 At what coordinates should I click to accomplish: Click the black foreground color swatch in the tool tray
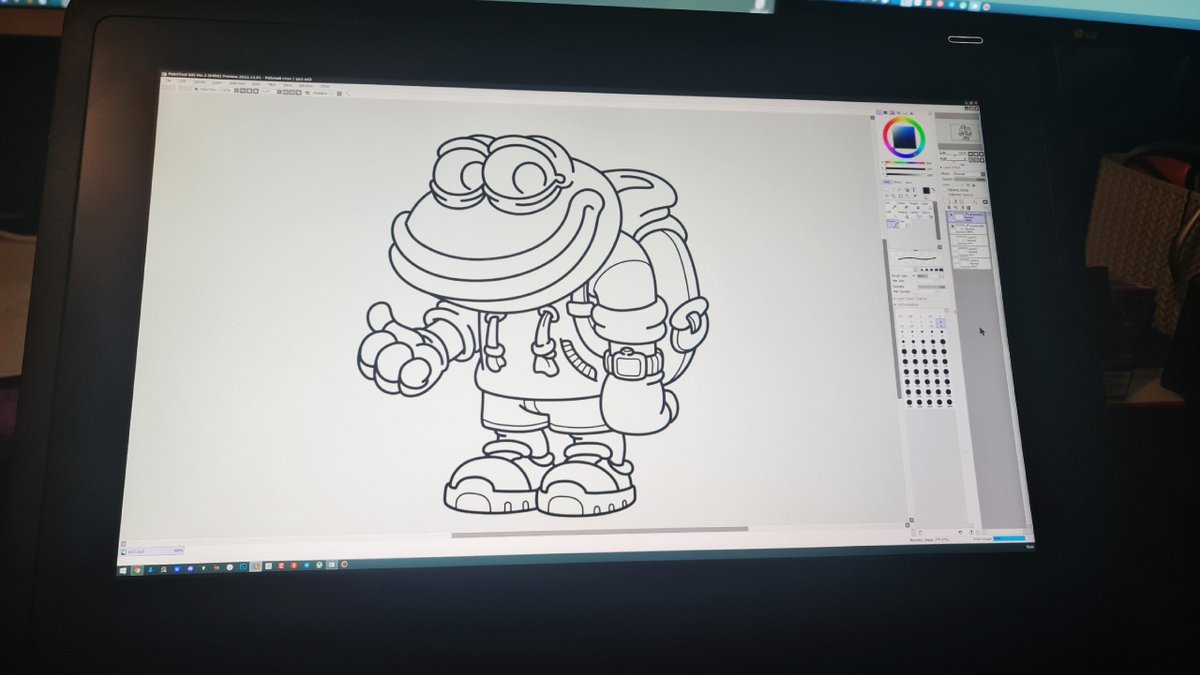(x=926, y=190)
